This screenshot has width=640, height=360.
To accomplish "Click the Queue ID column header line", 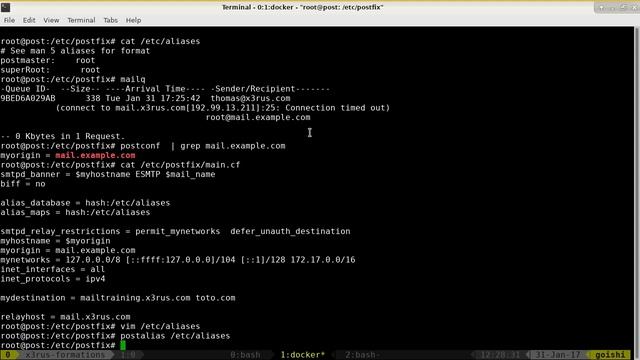I will [x=165, y=89].
